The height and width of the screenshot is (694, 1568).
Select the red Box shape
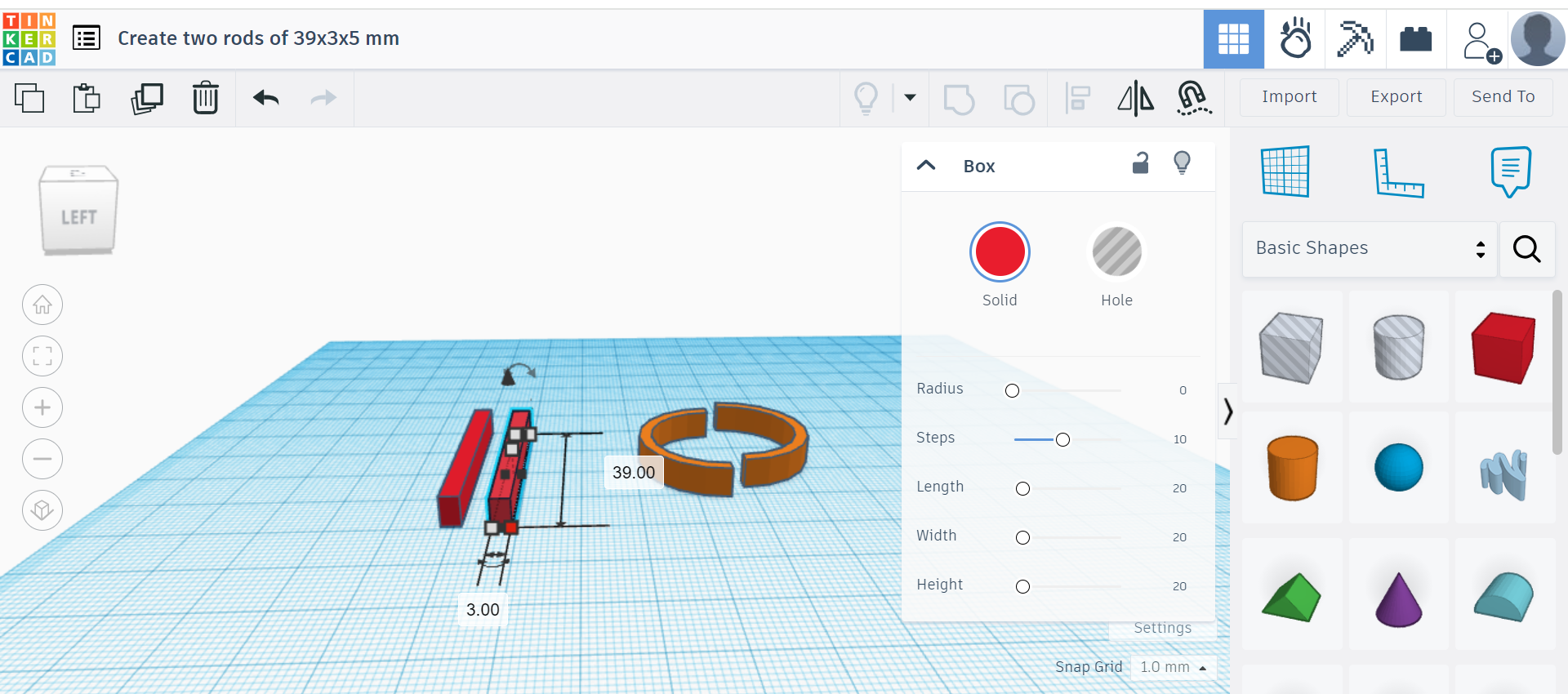tap(1504, 347)
